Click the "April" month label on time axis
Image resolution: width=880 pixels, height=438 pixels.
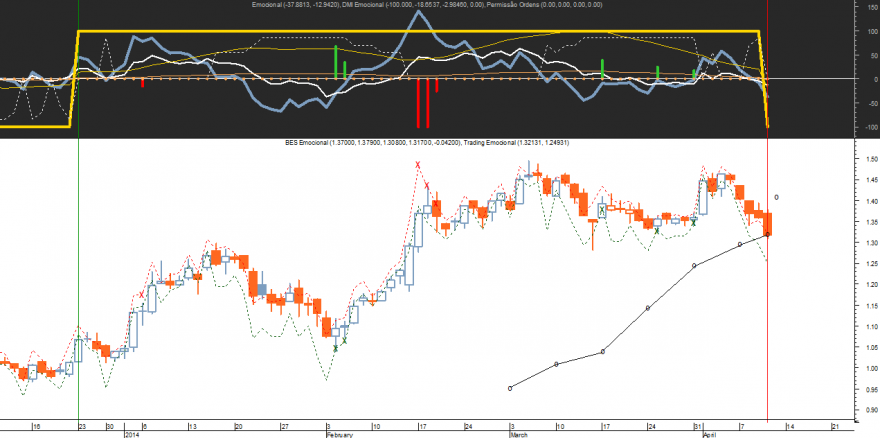710,435
